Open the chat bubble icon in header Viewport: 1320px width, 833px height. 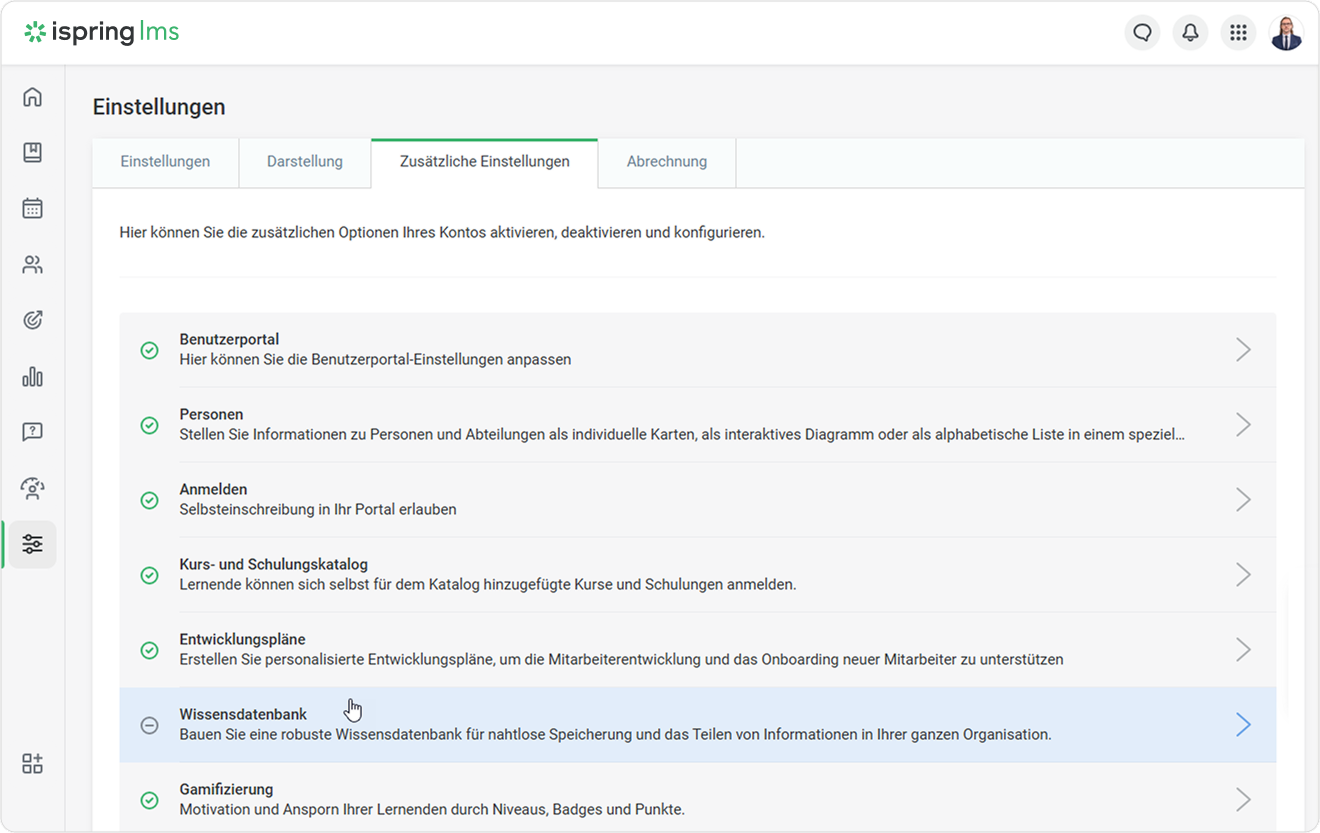point(1142,33)
